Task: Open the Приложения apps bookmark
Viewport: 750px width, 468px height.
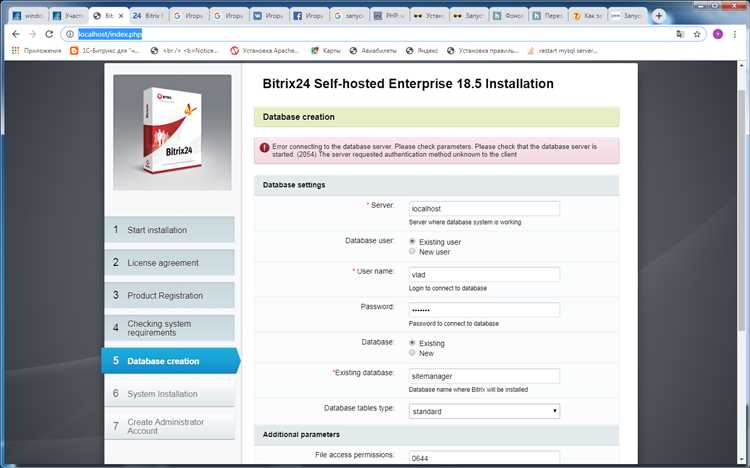Action: (x=36, y=50)
